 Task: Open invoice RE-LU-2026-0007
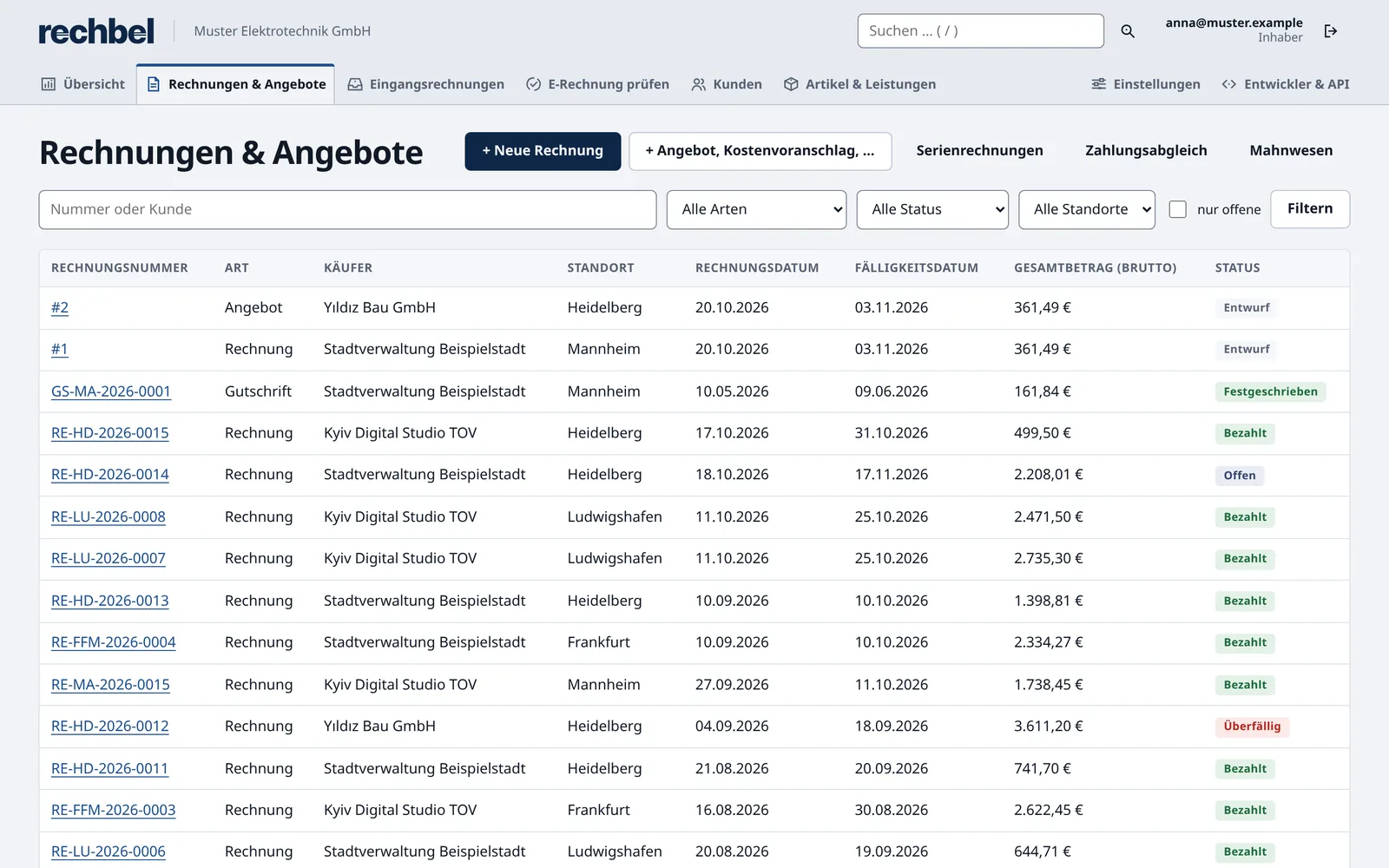coord(109,558)
